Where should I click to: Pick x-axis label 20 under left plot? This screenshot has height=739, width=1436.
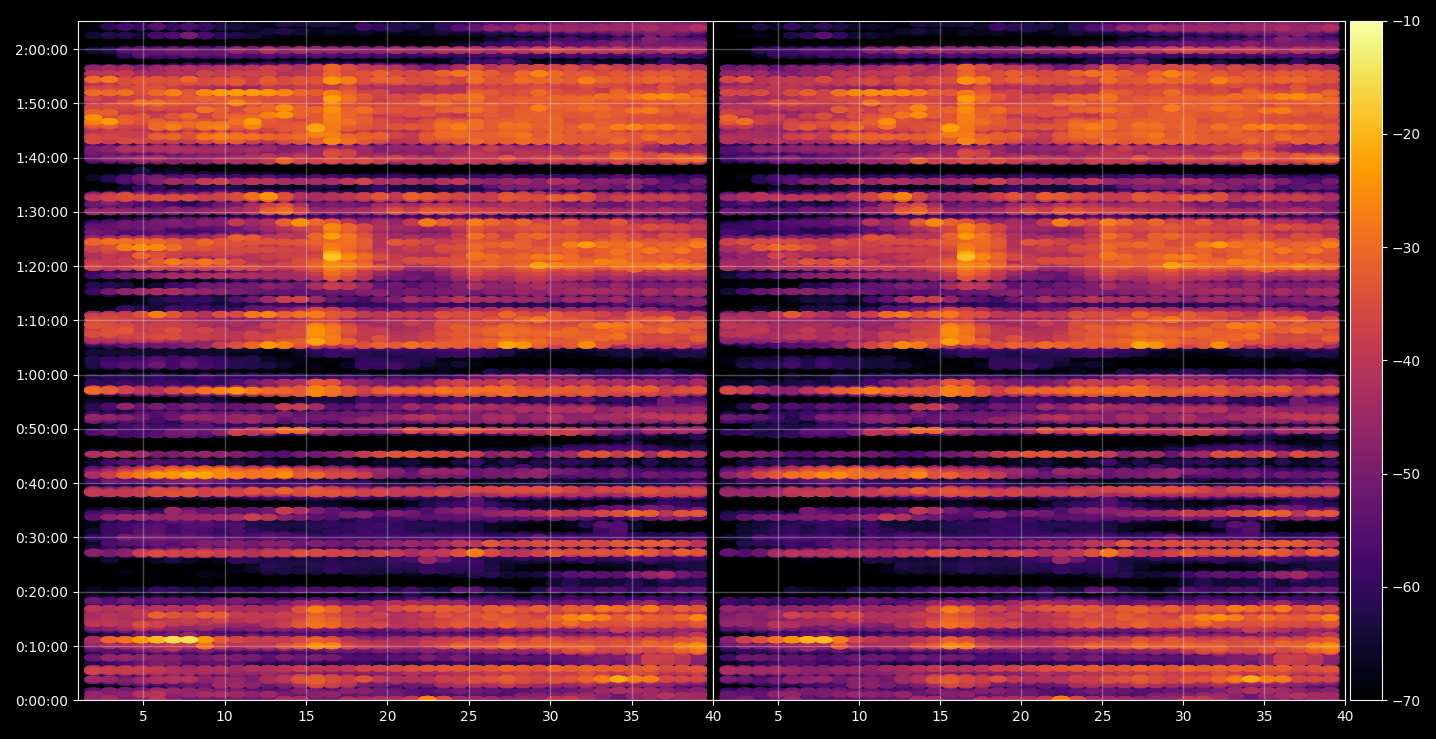387,717
